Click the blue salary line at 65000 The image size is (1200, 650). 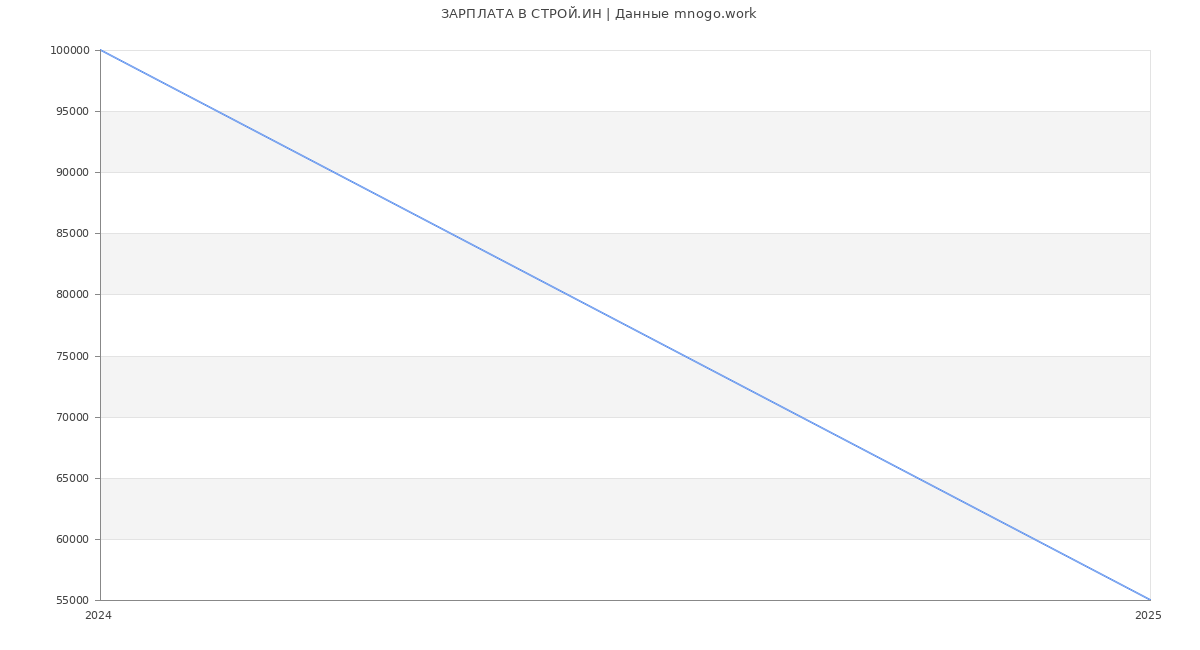917,478
